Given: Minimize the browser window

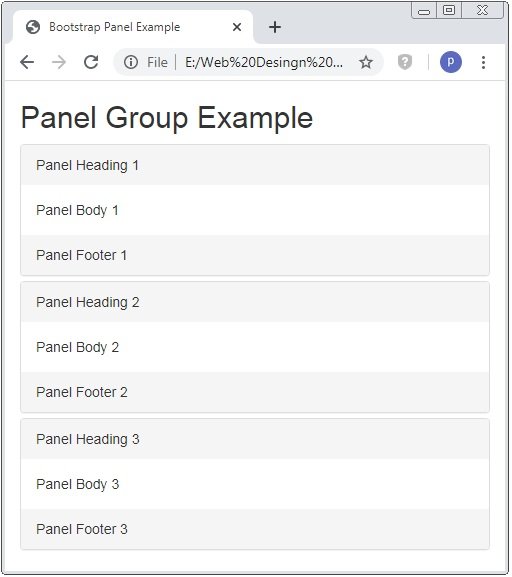Looking at the screenshot, I should [x=424, y=11].
